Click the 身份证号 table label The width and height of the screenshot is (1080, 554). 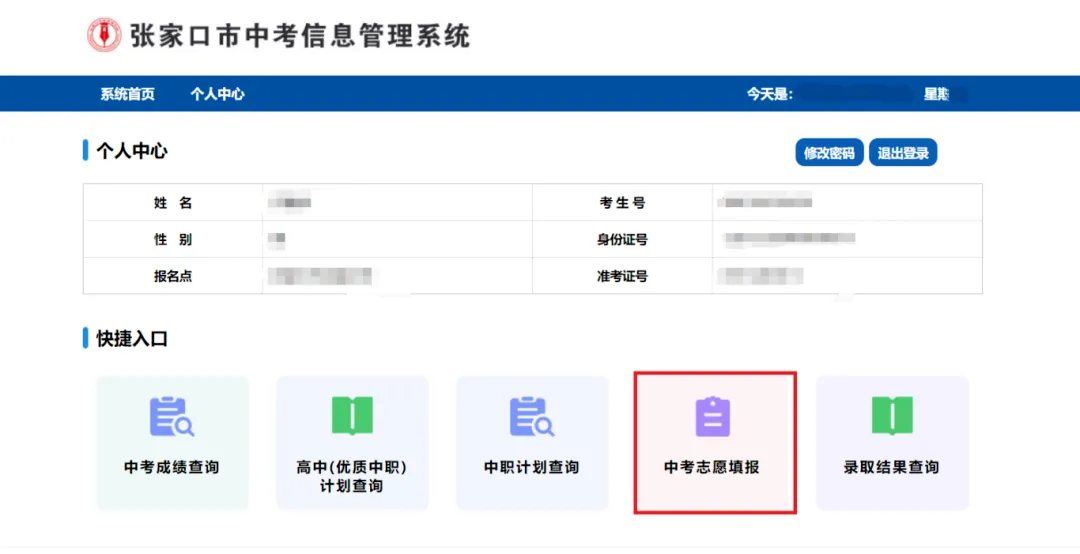tap(623, 240)
